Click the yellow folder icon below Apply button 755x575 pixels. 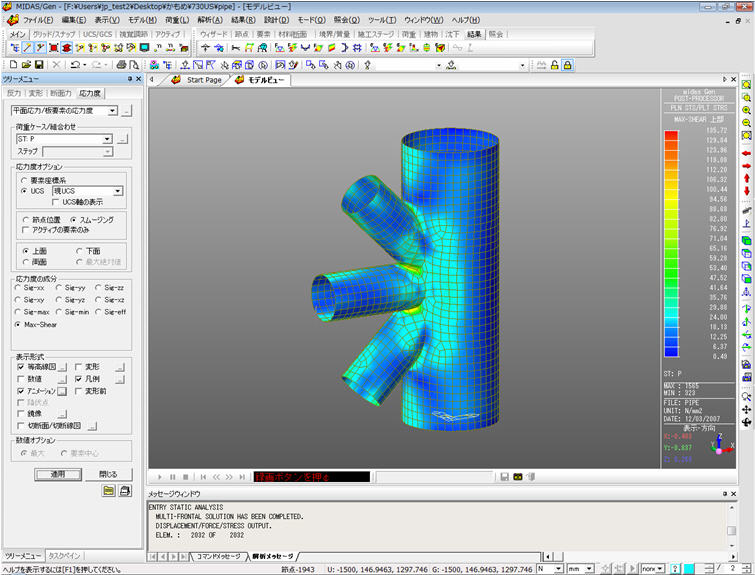pyautogui.click(x=109, y=491)
